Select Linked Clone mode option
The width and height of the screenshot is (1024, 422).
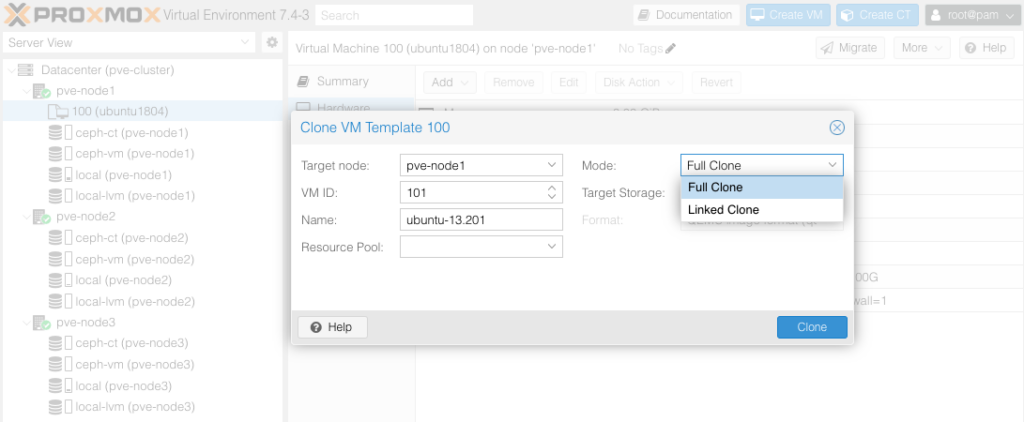point(761,210)
